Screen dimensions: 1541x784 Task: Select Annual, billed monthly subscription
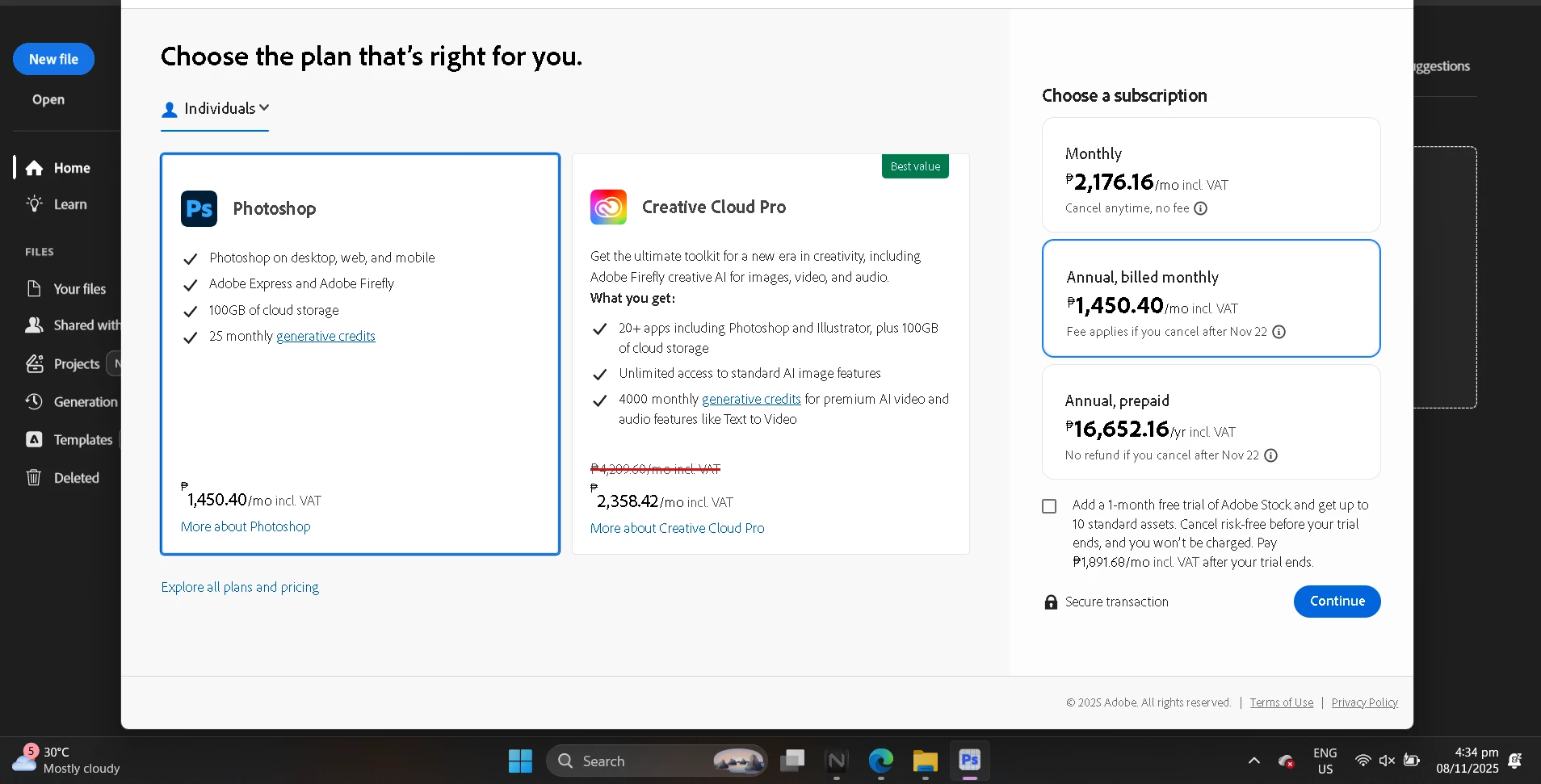point(1211,298)
